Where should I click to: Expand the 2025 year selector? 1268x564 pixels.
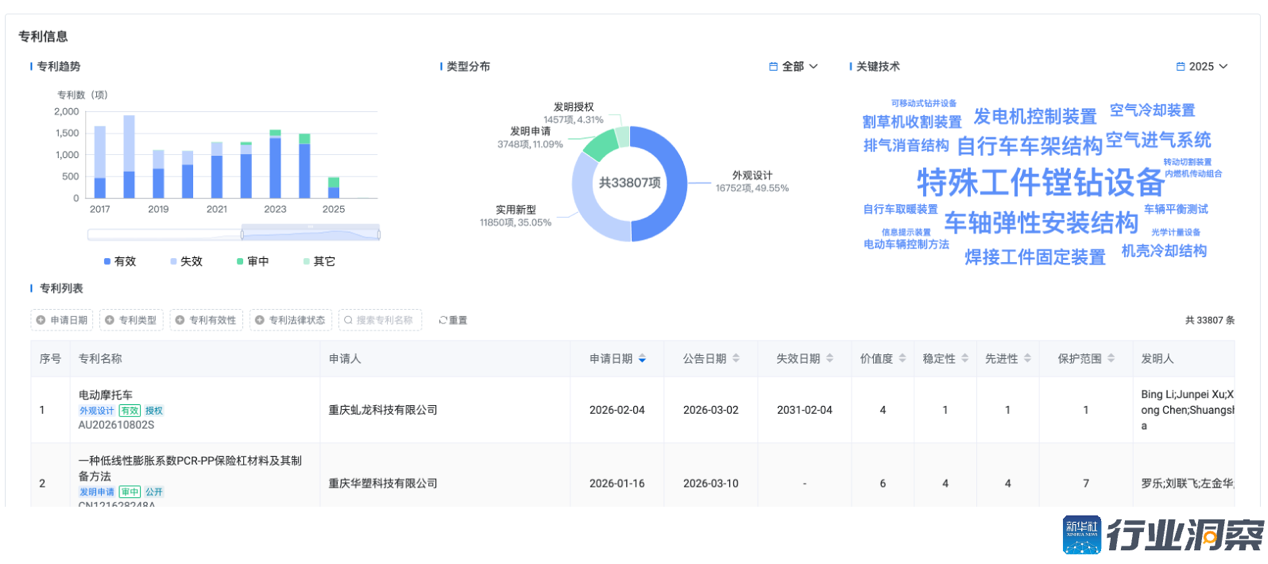pyautogui.click(x=1201, y=67)
